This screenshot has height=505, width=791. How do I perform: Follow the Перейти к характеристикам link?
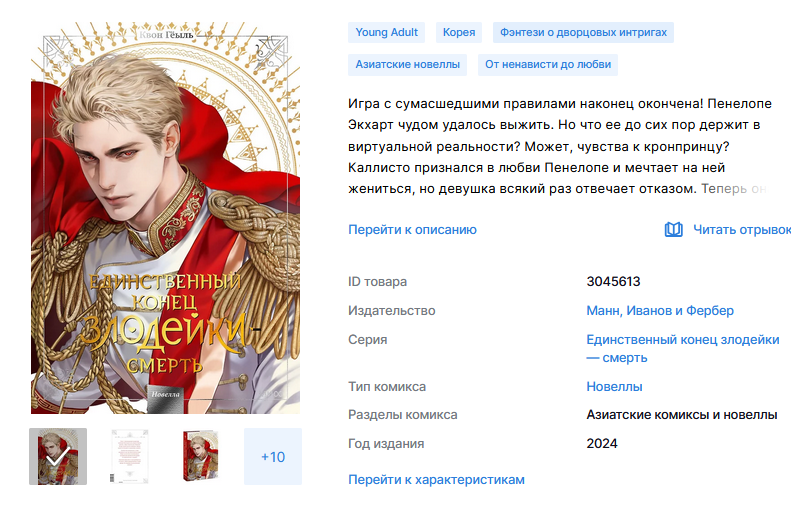coord(436,480)
